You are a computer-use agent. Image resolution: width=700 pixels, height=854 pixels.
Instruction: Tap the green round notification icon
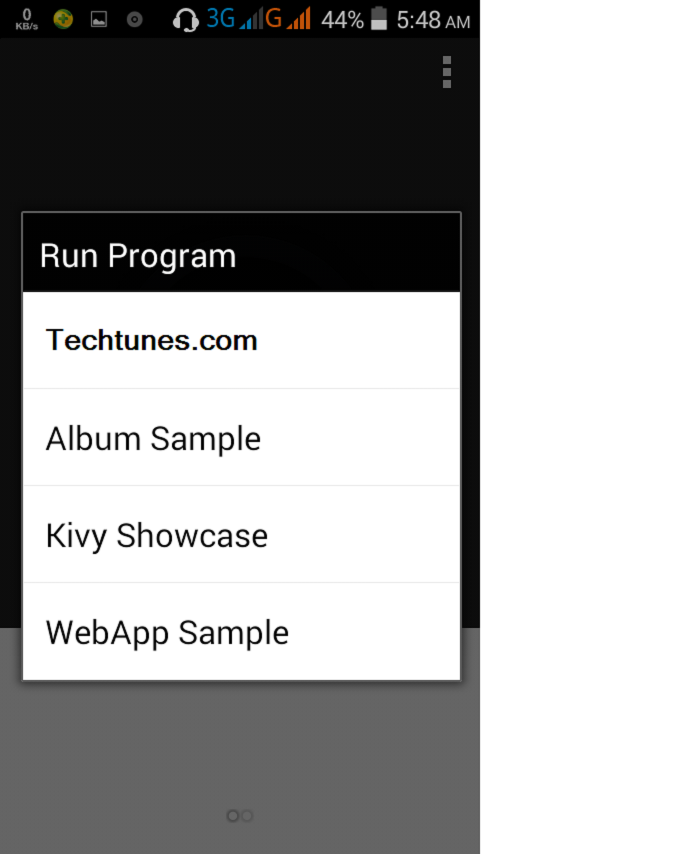pyautogui.click(x=63, y=19)
